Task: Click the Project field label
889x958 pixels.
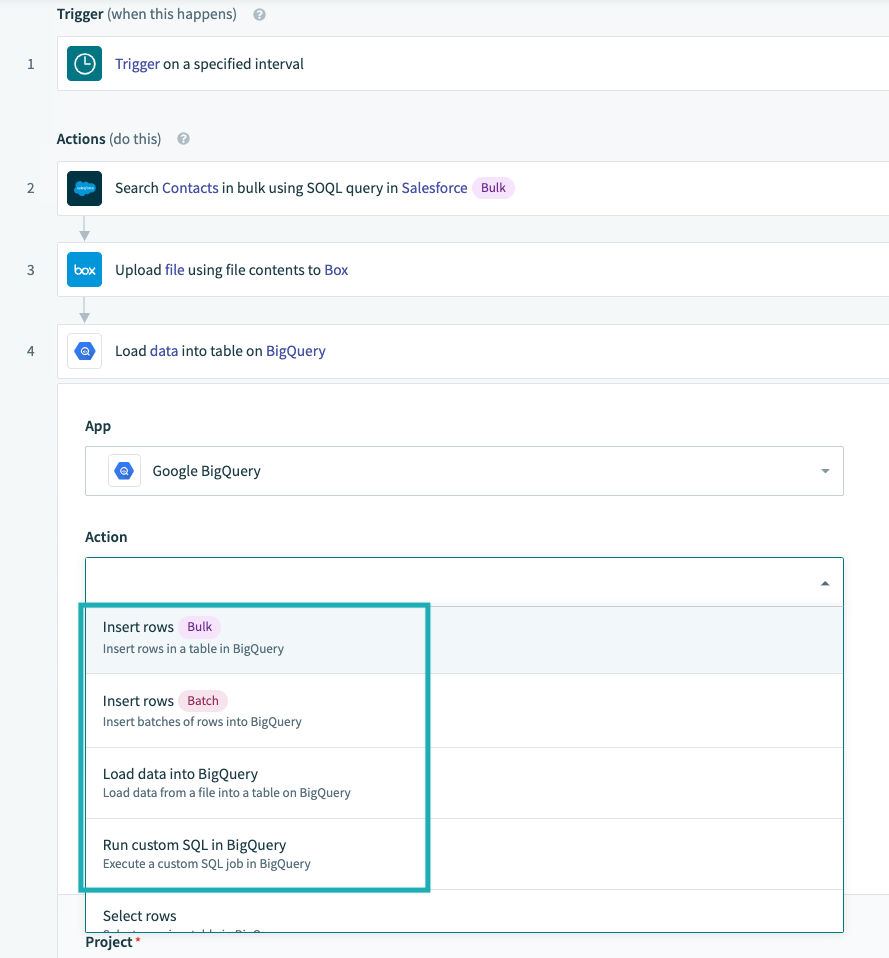Action: click(x=109, y=942)
